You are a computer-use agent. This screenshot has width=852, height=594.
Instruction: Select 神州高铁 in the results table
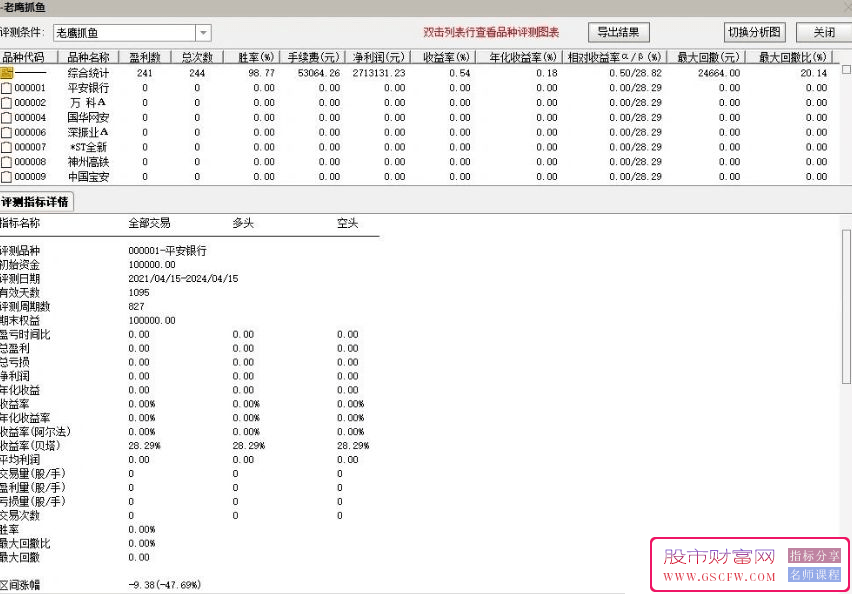89,162
